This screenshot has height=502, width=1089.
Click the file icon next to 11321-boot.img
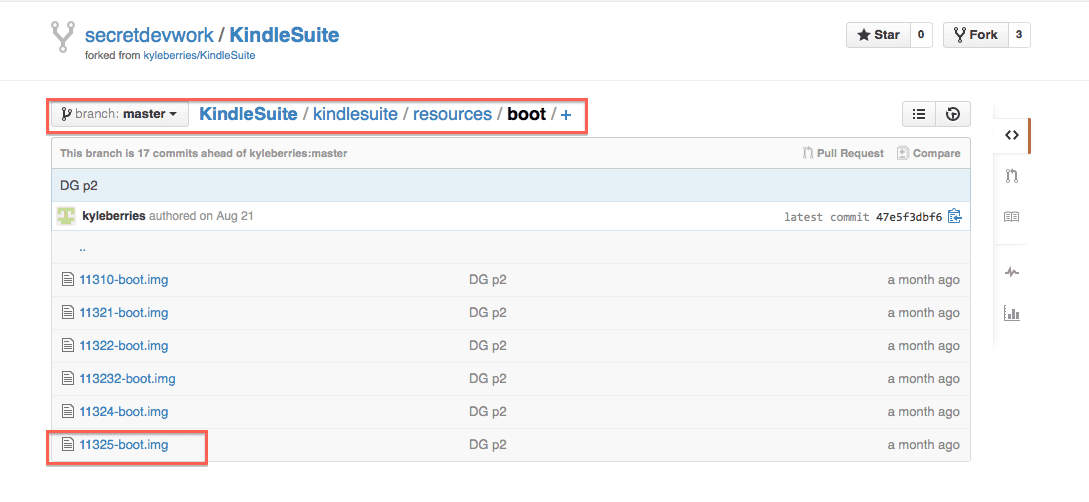coord(67,312)
